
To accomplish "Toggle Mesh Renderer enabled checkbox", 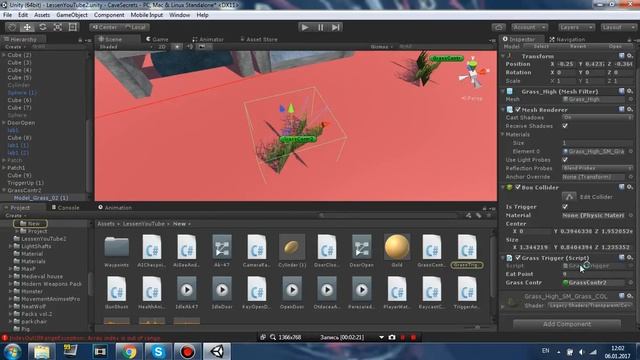I will tap(518, 110).
